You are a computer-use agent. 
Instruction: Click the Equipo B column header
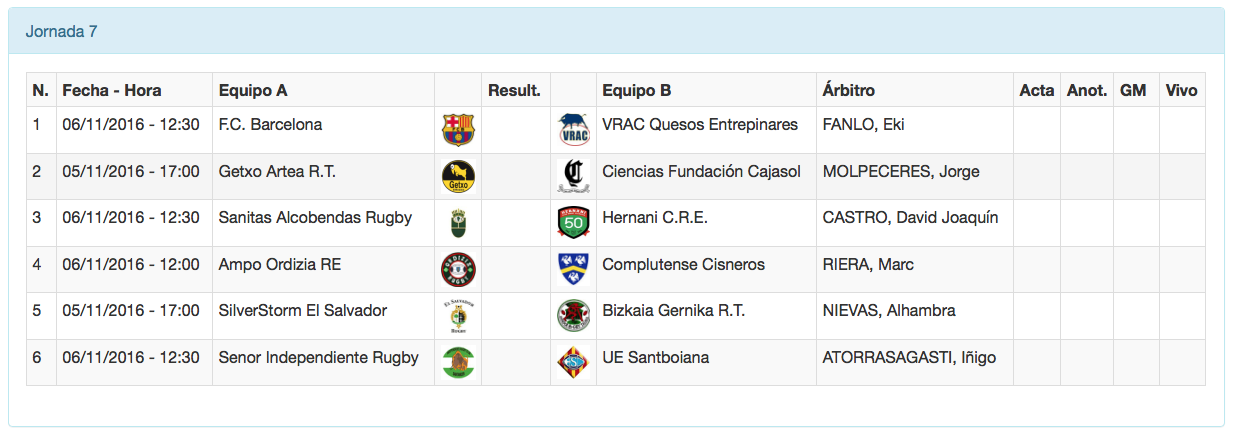[636, 90]
